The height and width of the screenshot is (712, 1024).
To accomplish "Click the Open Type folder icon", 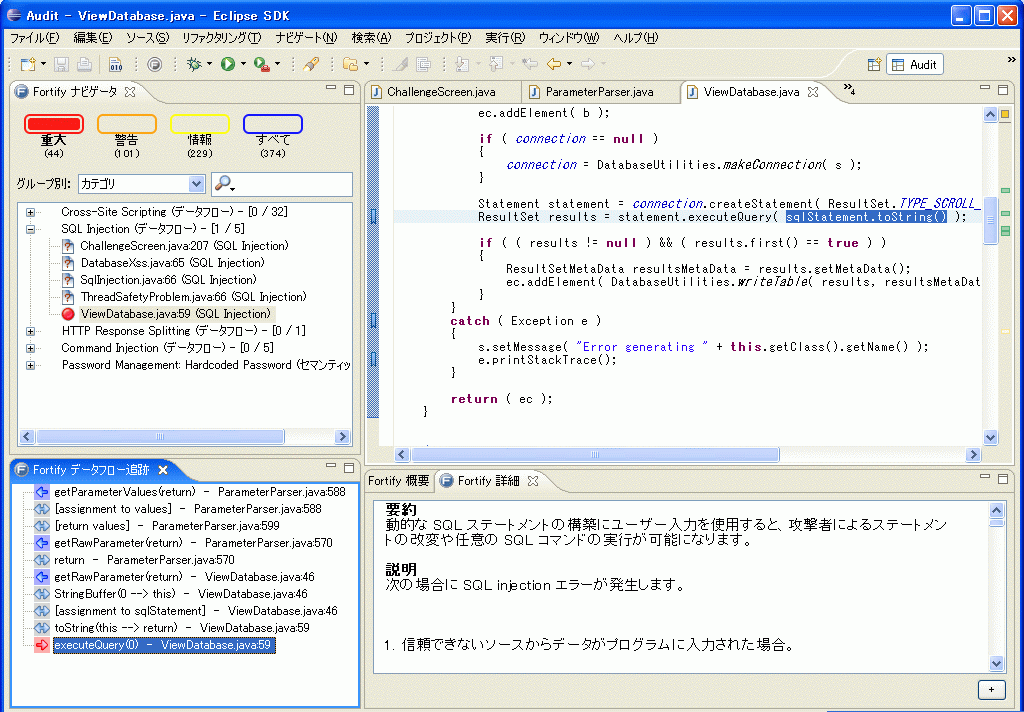I will pyautogui.click(x=351, y=64).
